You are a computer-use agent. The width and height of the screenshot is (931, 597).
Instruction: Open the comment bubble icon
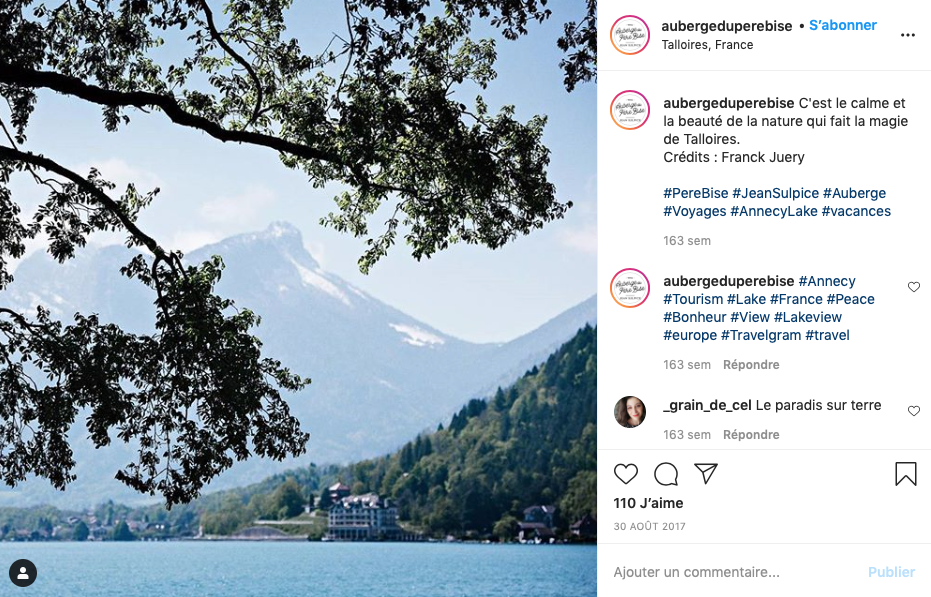click(666, 473)
